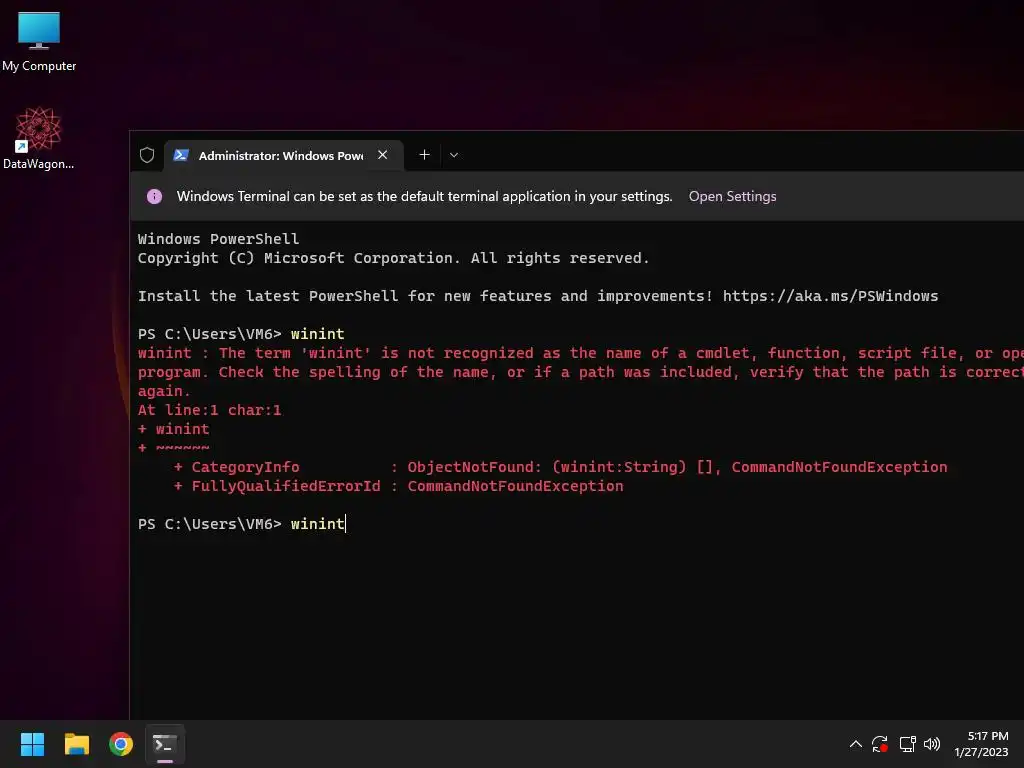Open the clock showing 5:17 PM
Screen dimensions: 1024x768
coord(982,744)
